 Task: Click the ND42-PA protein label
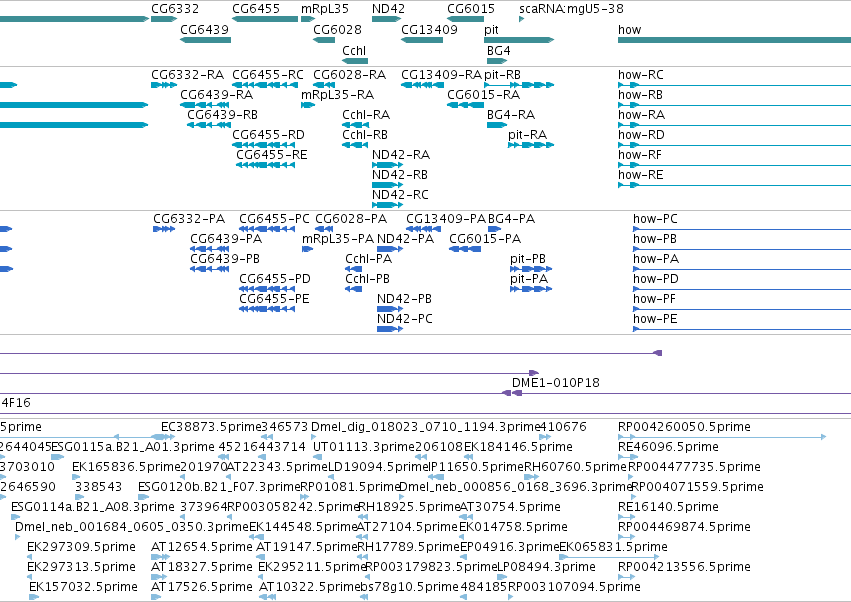pos(405,239)
